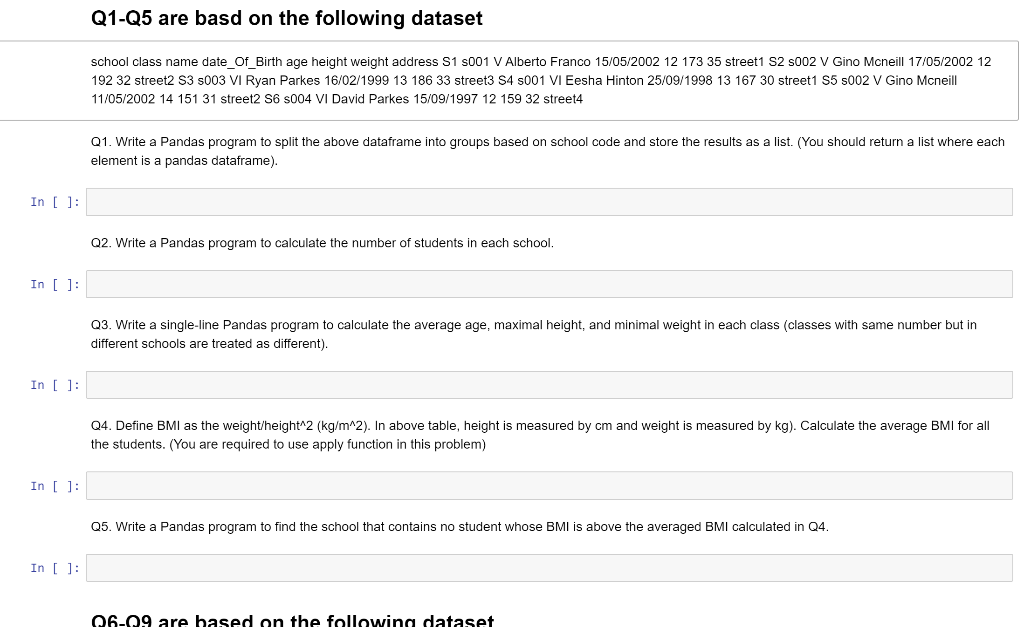Click the Q4 BMI definition markdown cell
Image resolution: width=1024 pixels, height=627 pixels.
pos(540,434)
